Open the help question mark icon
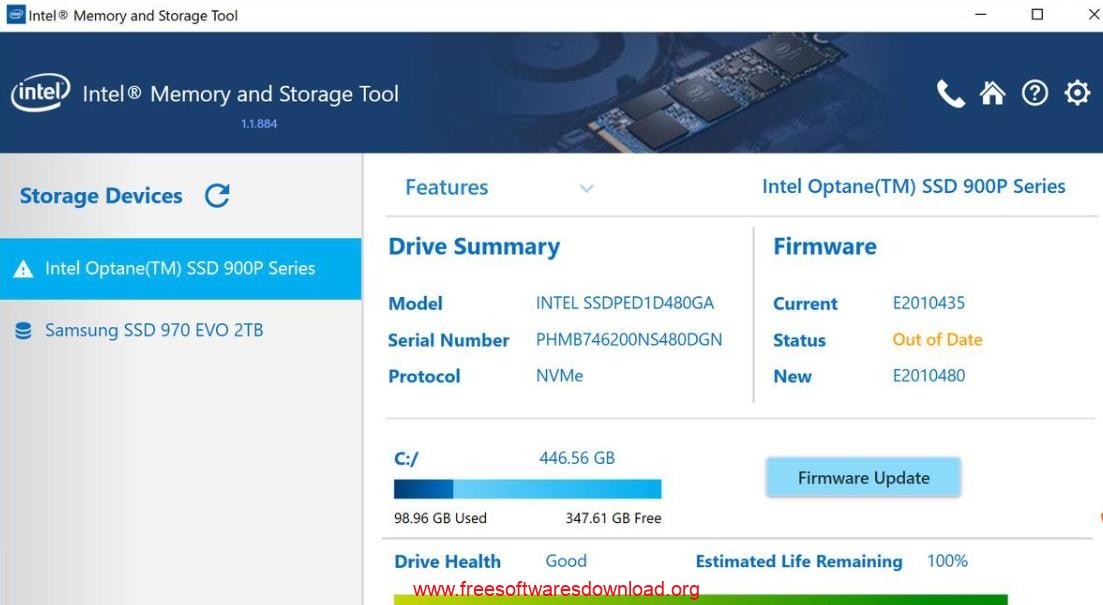Screen dimensions: 1103x605 [1035, 93]
